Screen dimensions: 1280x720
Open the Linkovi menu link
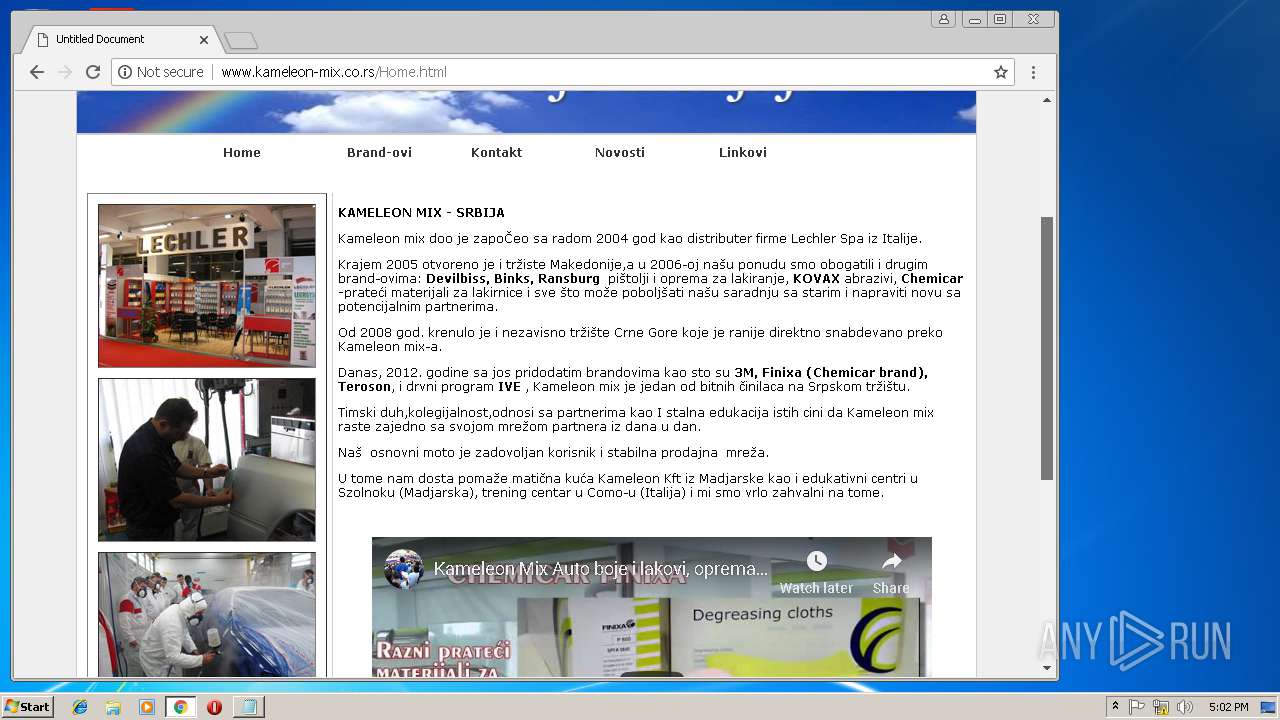click(x=743, y=153)
